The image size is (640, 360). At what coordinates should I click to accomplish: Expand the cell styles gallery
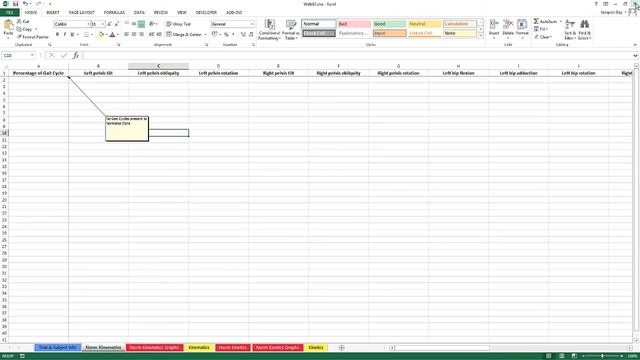(480, 36)
